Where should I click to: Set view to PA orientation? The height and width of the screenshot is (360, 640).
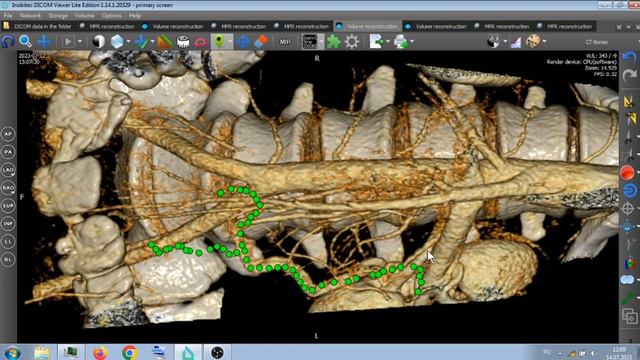point(8,152)
